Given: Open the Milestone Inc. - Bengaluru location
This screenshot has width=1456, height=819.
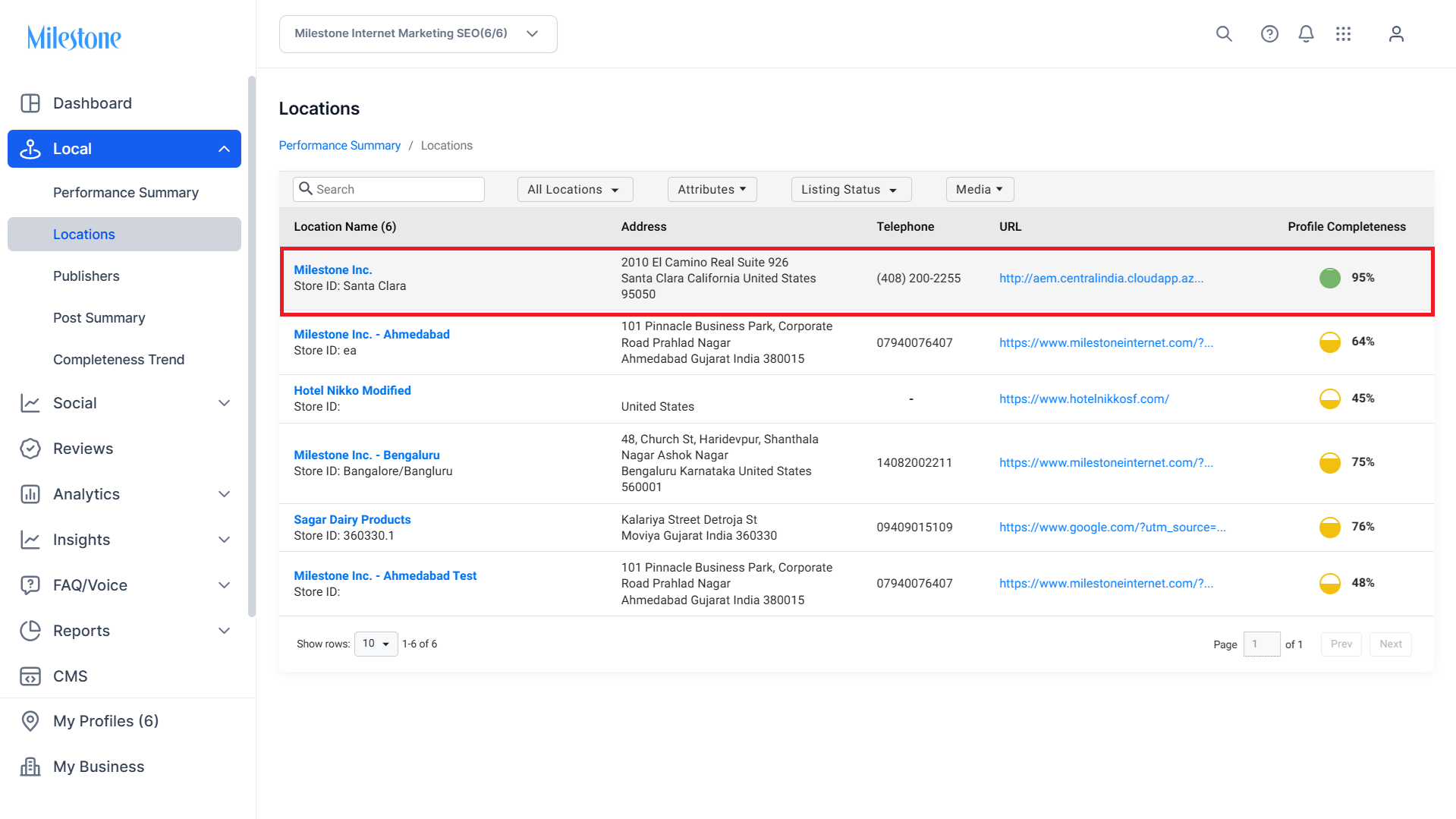Looking at the screenshot, I should pos(367,455).
